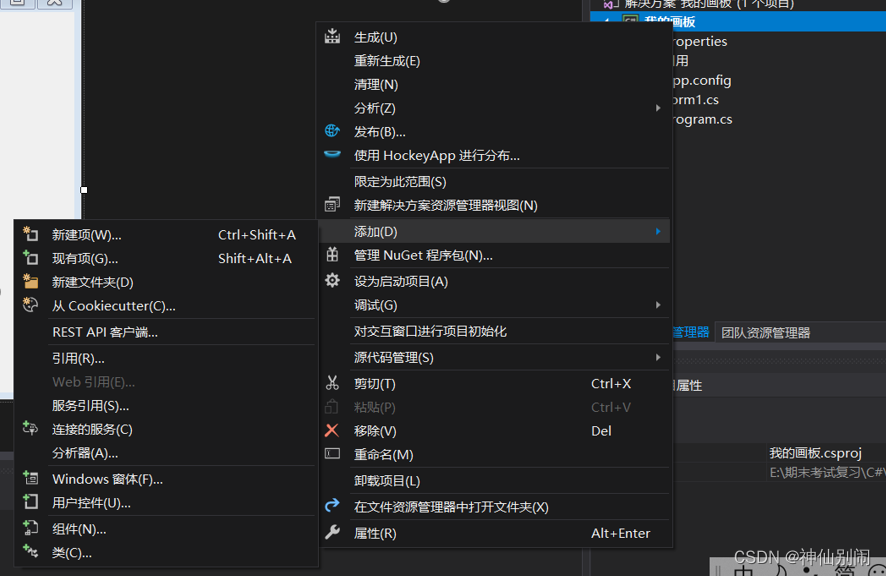Click the Rename (重命名) icon
886x576 pixels.
point(332,453)
